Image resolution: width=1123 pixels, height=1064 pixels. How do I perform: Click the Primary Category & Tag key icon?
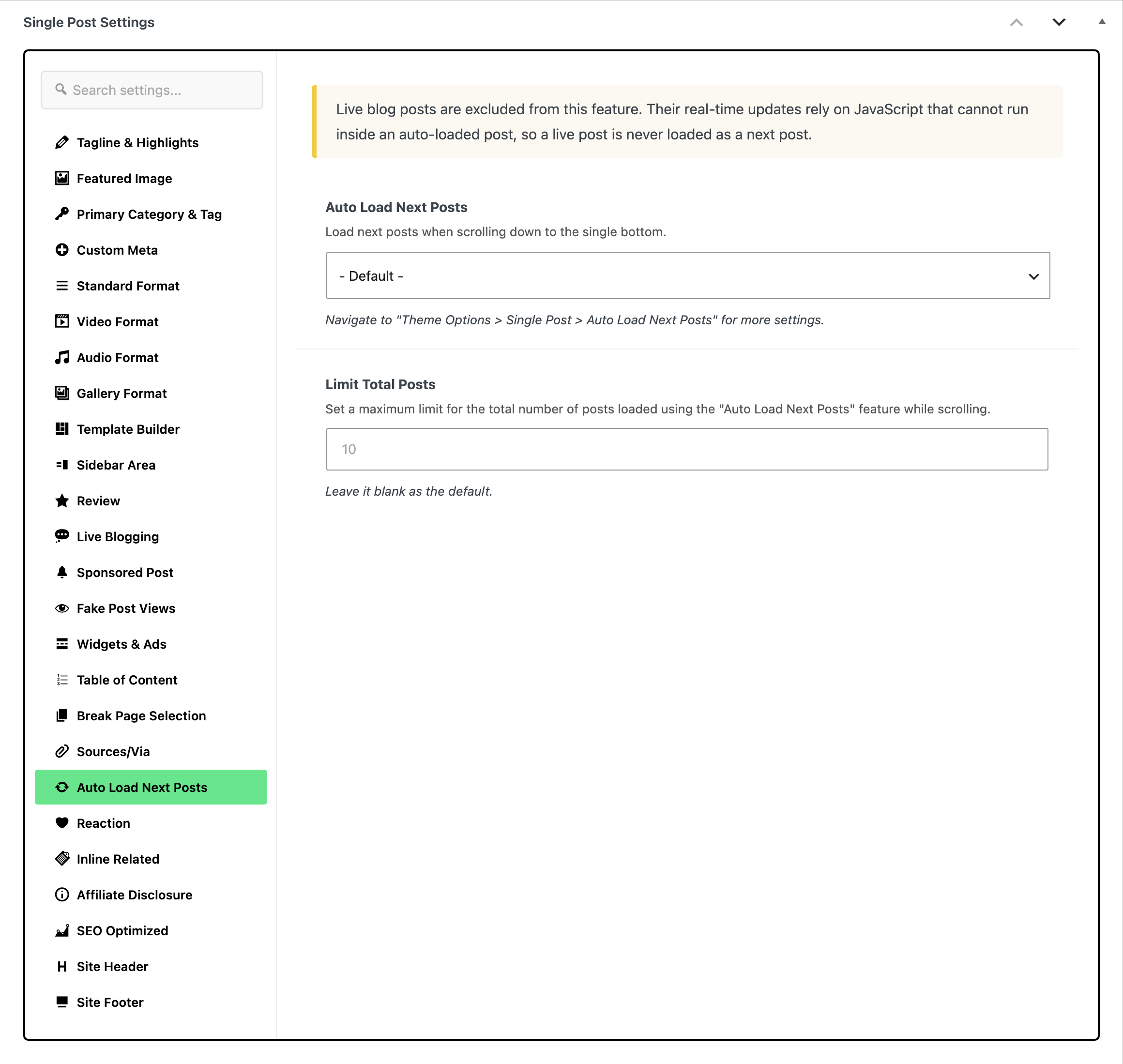click(x=62, y=214)
